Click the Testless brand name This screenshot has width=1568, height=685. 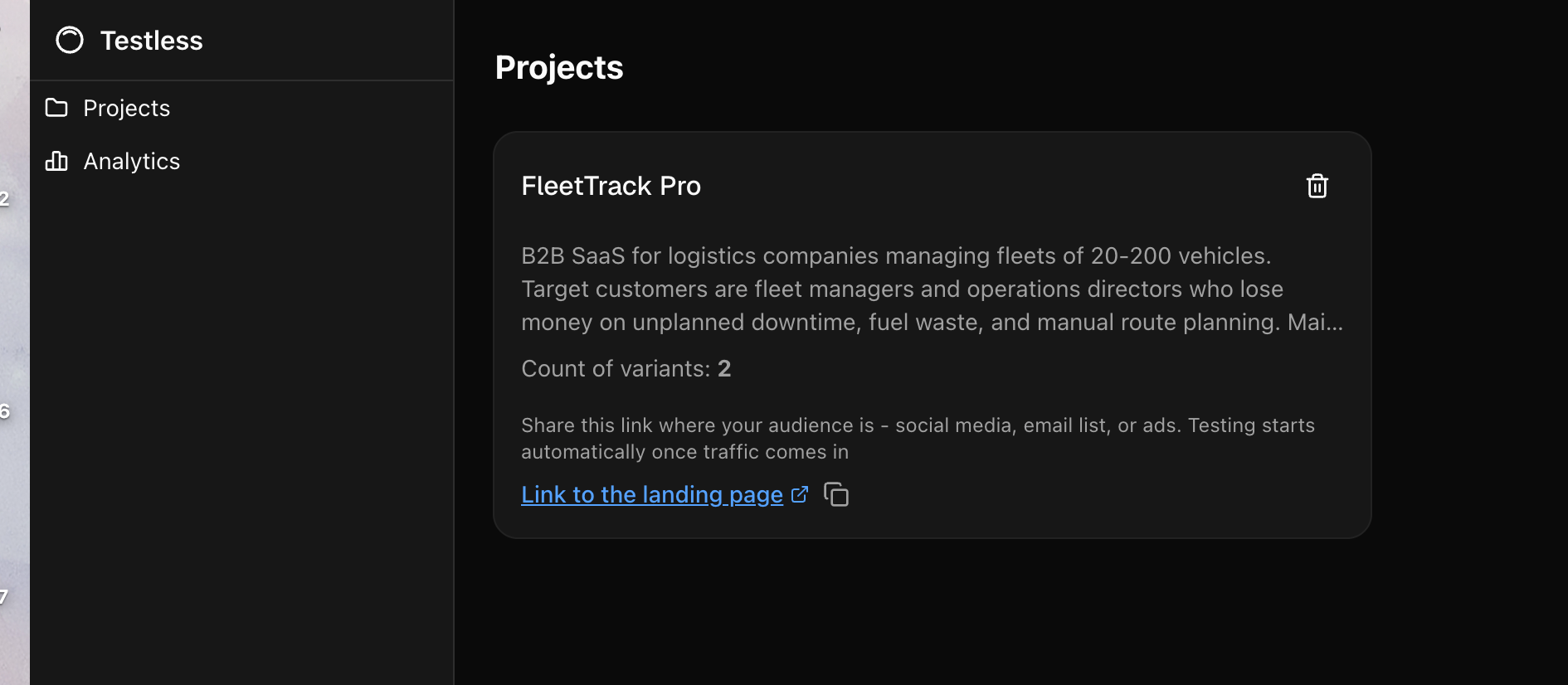tap(152, 41)
